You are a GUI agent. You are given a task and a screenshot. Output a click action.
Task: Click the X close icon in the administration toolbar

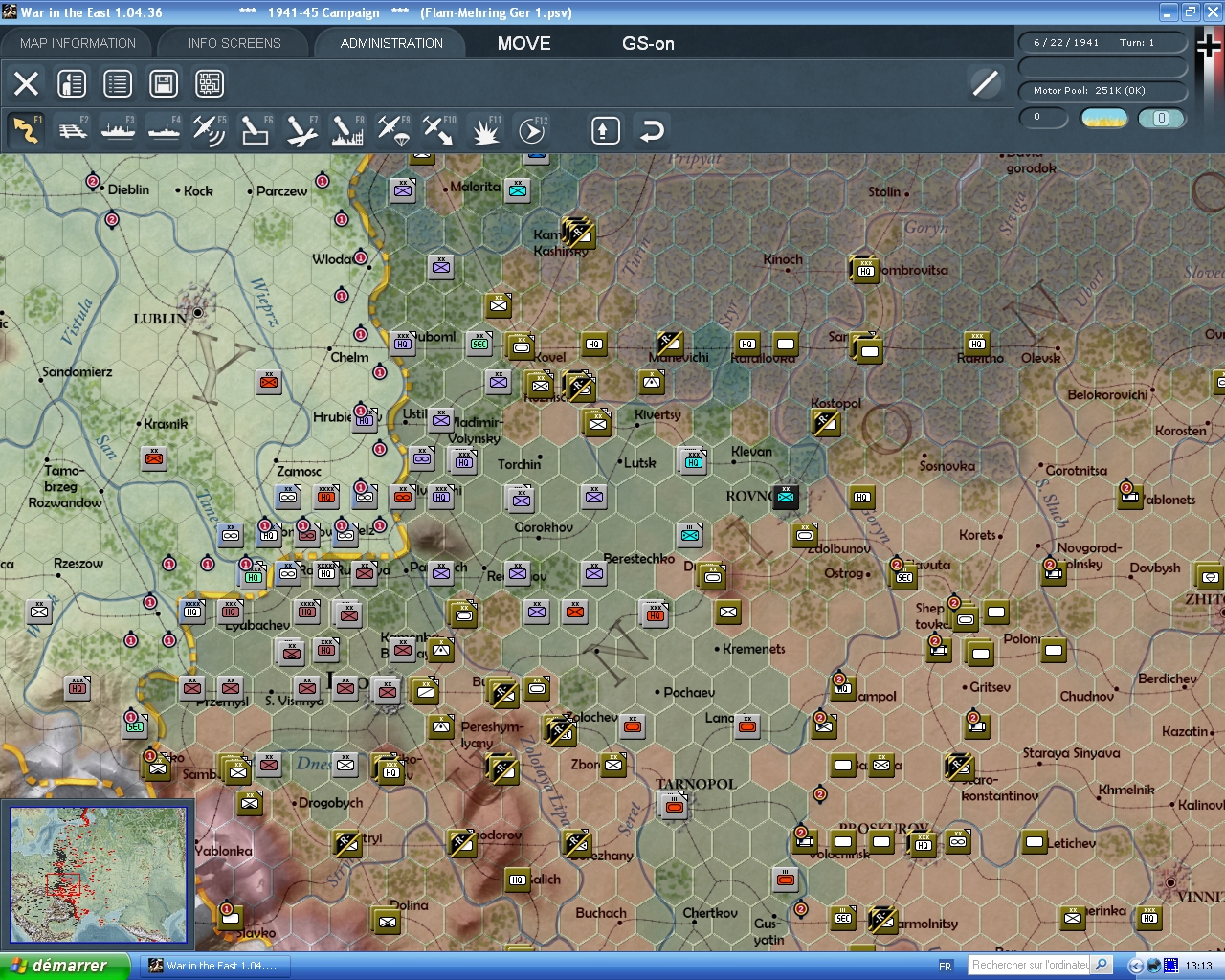pos(27,84)
